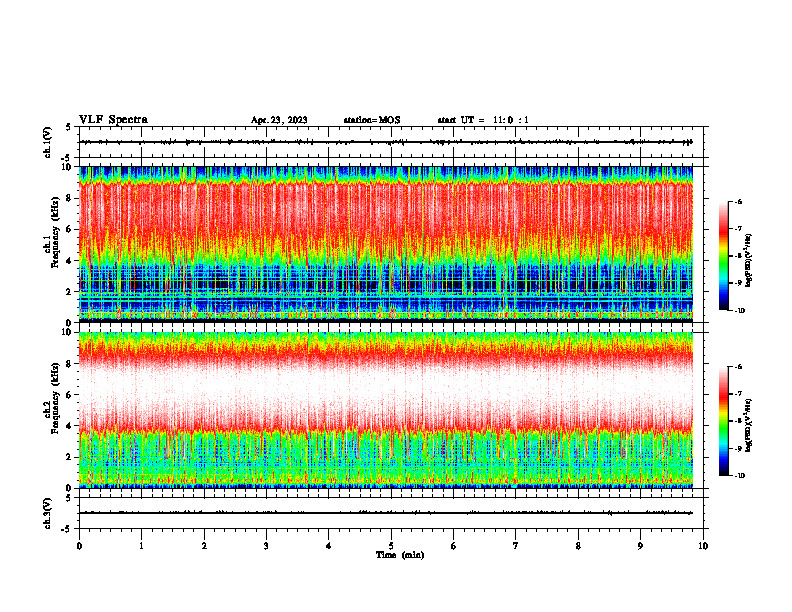
Task: Click the "8" kHz tick of ch.1 spectrogram
Action: point(70,198)
